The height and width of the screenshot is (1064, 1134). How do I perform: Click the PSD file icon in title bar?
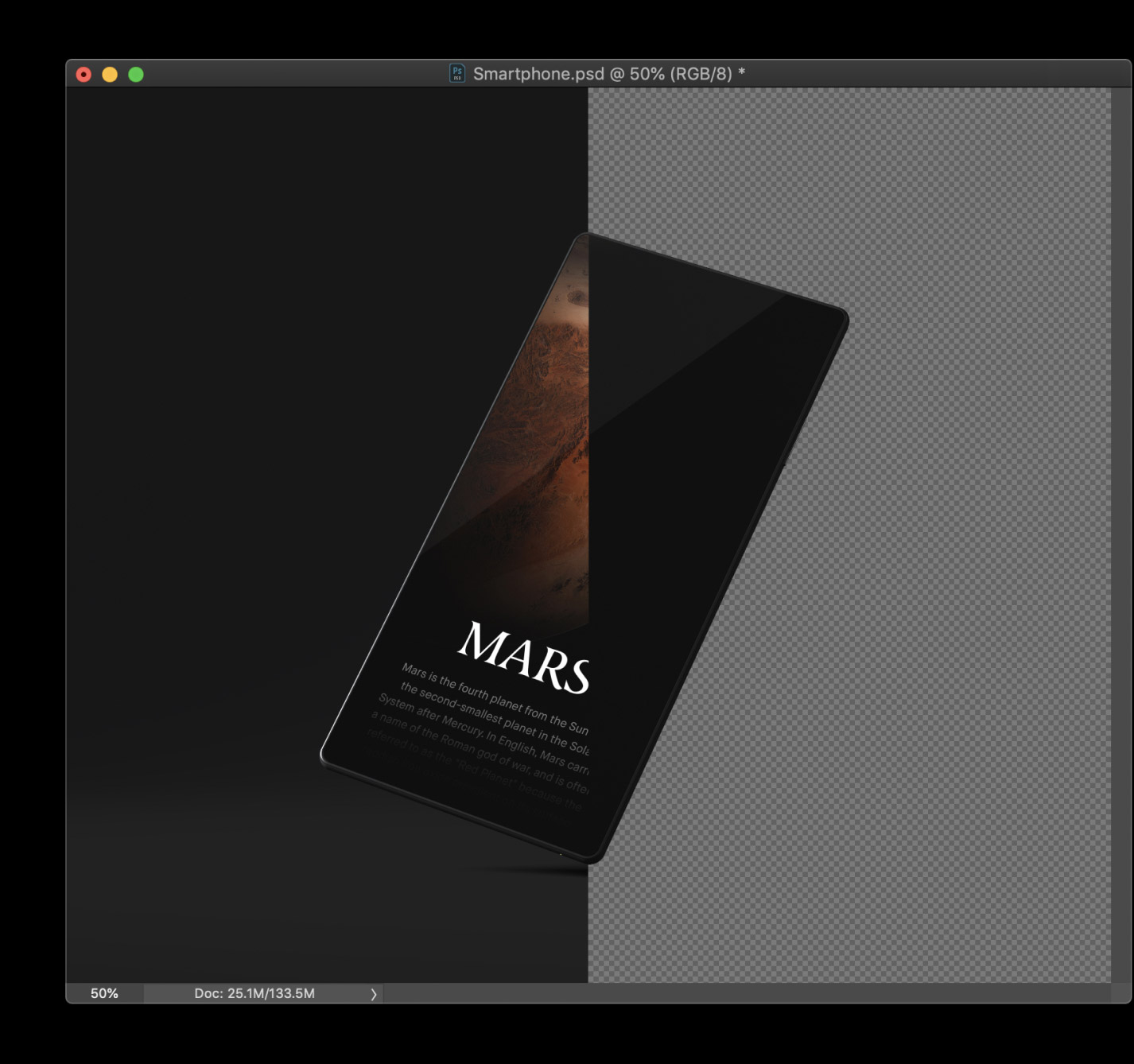click(x=457, y=73)
